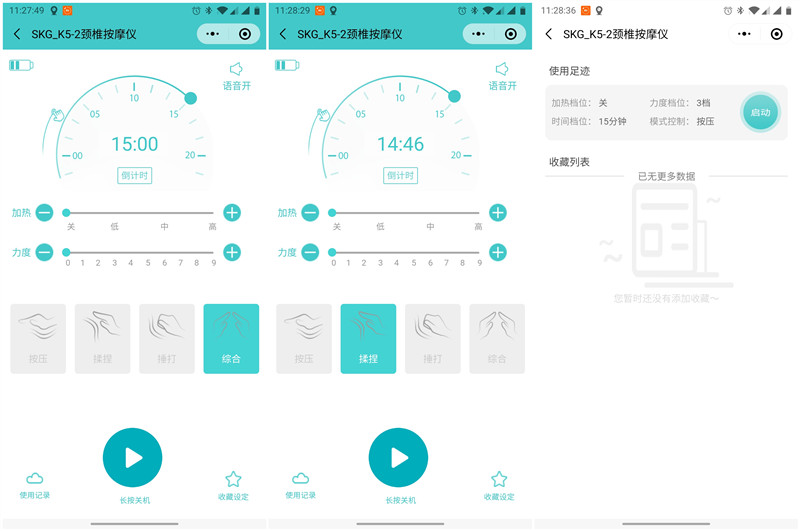This screenshot has width=800, height=531.
Task: Click the 已无更多数据 text
Action: 666,176
